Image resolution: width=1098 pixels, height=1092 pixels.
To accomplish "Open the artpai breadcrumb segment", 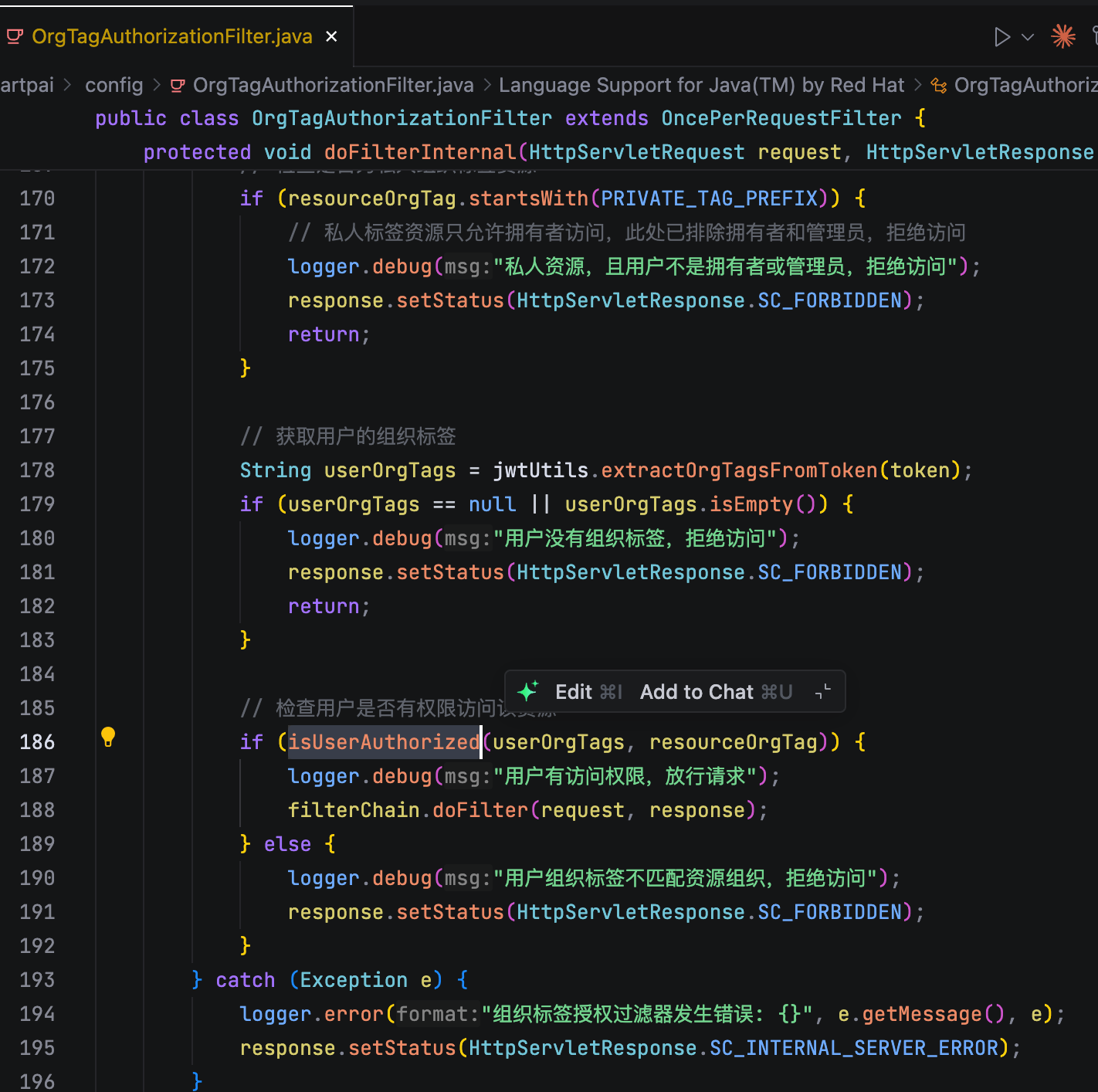I will (27, 85).
